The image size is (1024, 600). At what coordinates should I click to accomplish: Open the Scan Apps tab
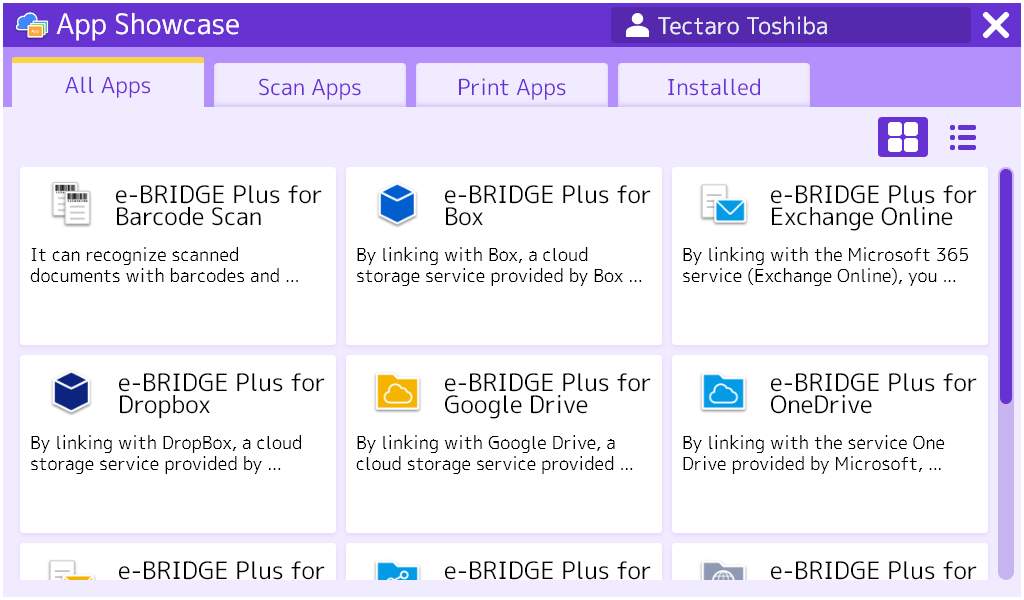pyautogui.click(x=310, y=88)
